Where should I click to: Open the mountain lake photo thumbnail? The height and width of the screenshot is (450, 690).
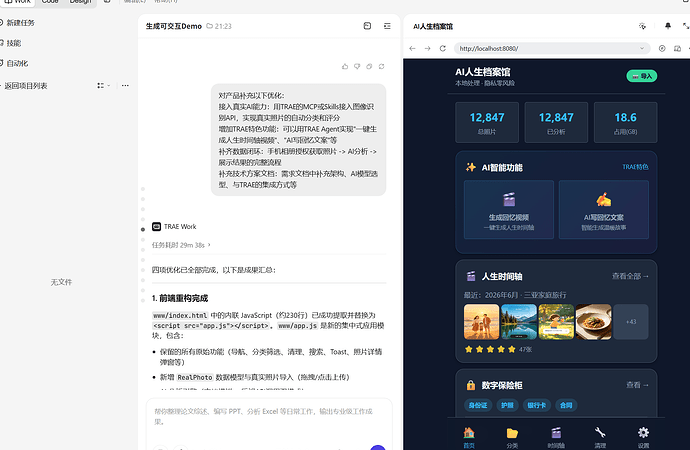coord(519,322)
